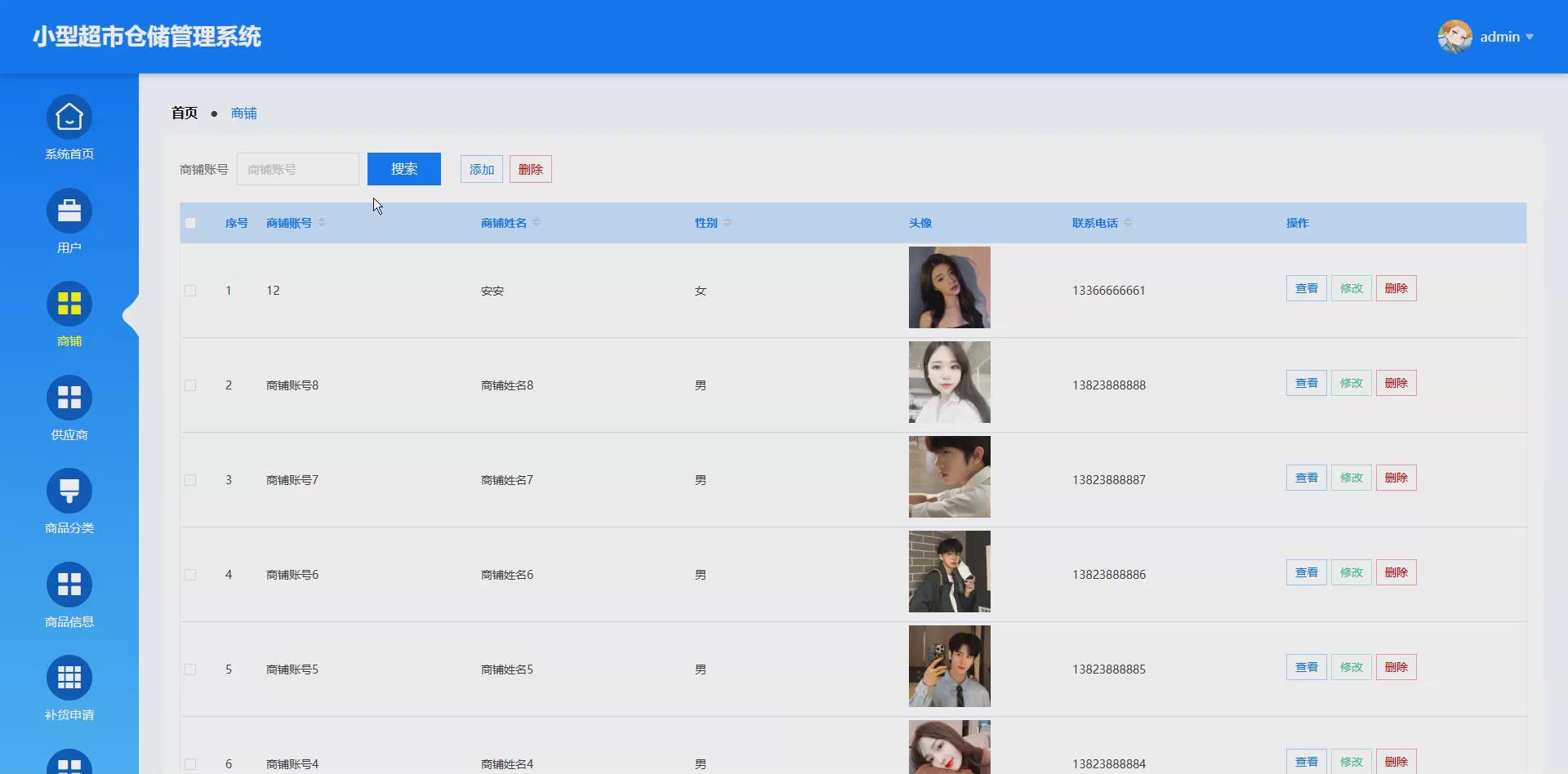Screen dimensions: 1568x774
Task: Check the row for 商铺账号4
Action: [x=190, y=764]
